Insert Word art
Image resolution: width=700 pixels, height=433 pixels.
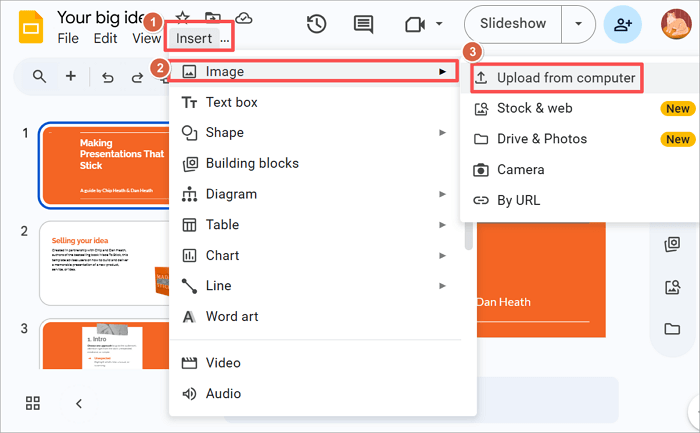pyautogui.click(x=313, y=316)
